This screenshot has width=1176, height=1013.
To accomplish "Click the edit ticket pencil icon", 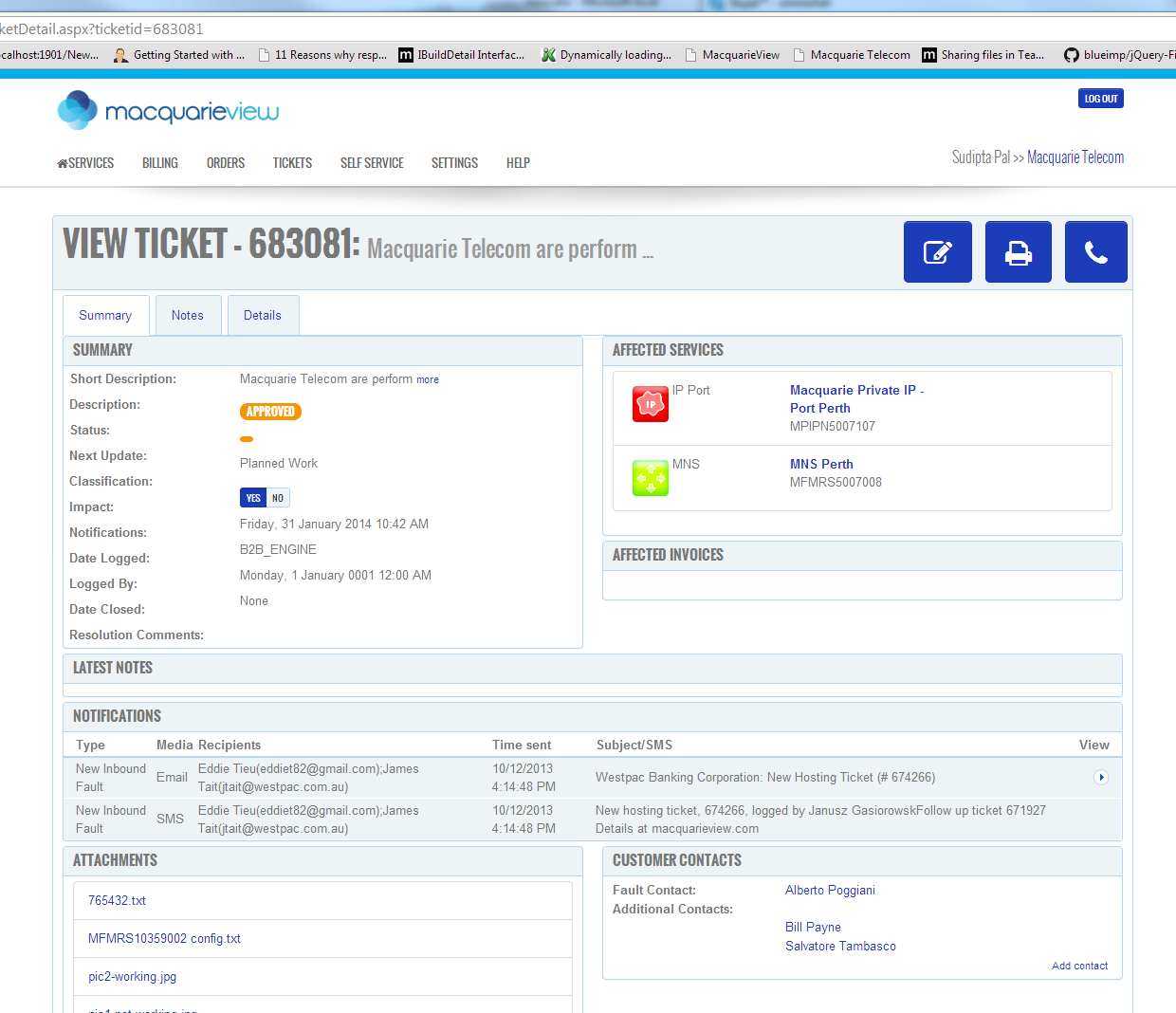I will [x=937, y=252].
